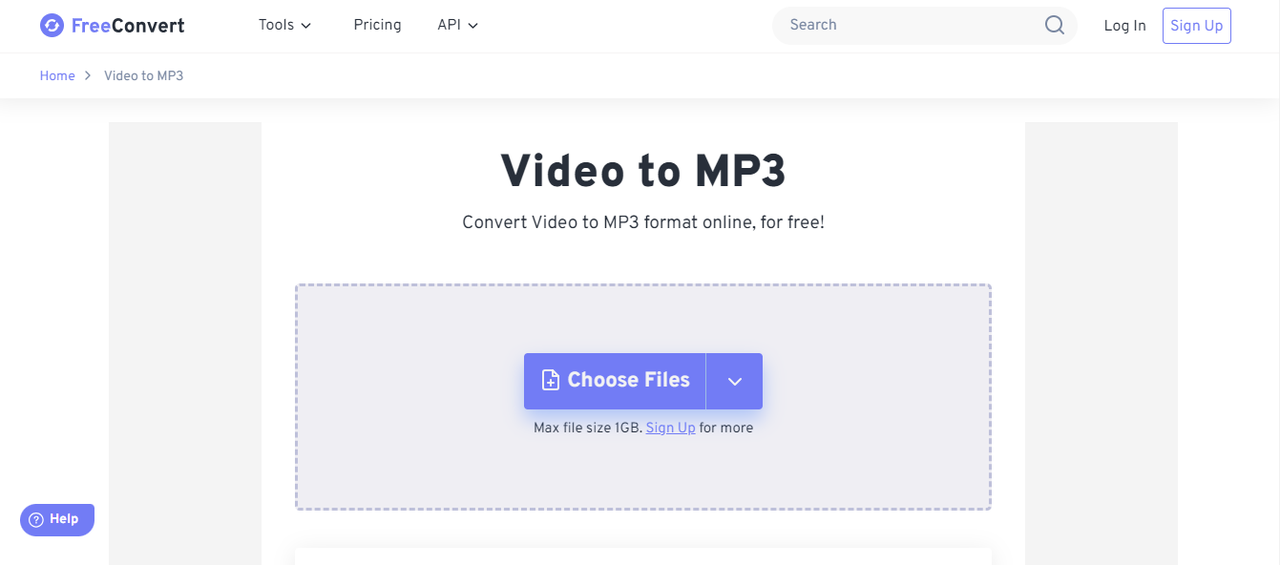The image size is (1280, 565).
Task: Click the Sign Up button in header
Action: click(x=1196, y=26)
